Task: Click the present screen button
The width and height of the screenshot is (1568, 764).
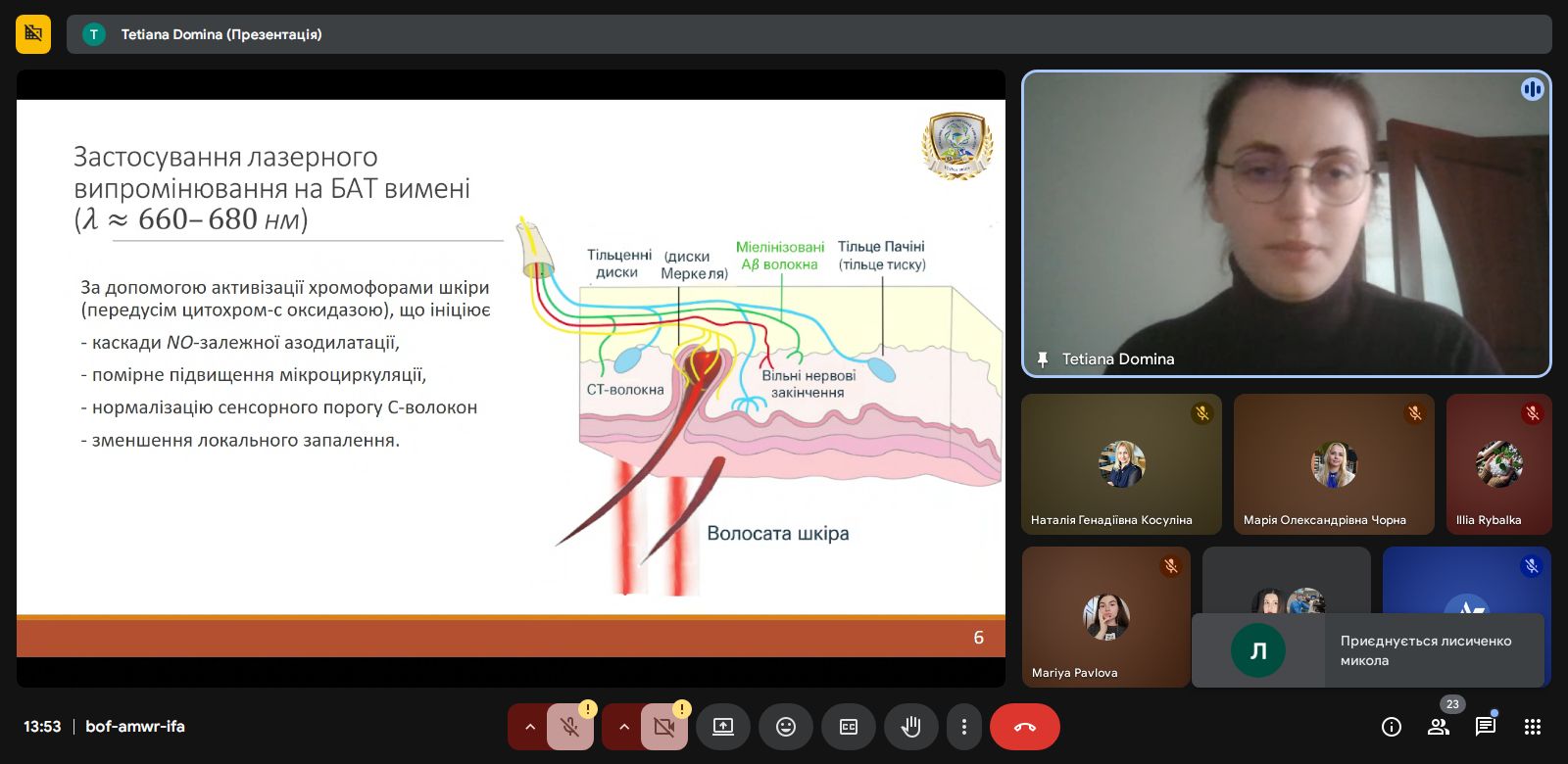Action: click(723, 727)
